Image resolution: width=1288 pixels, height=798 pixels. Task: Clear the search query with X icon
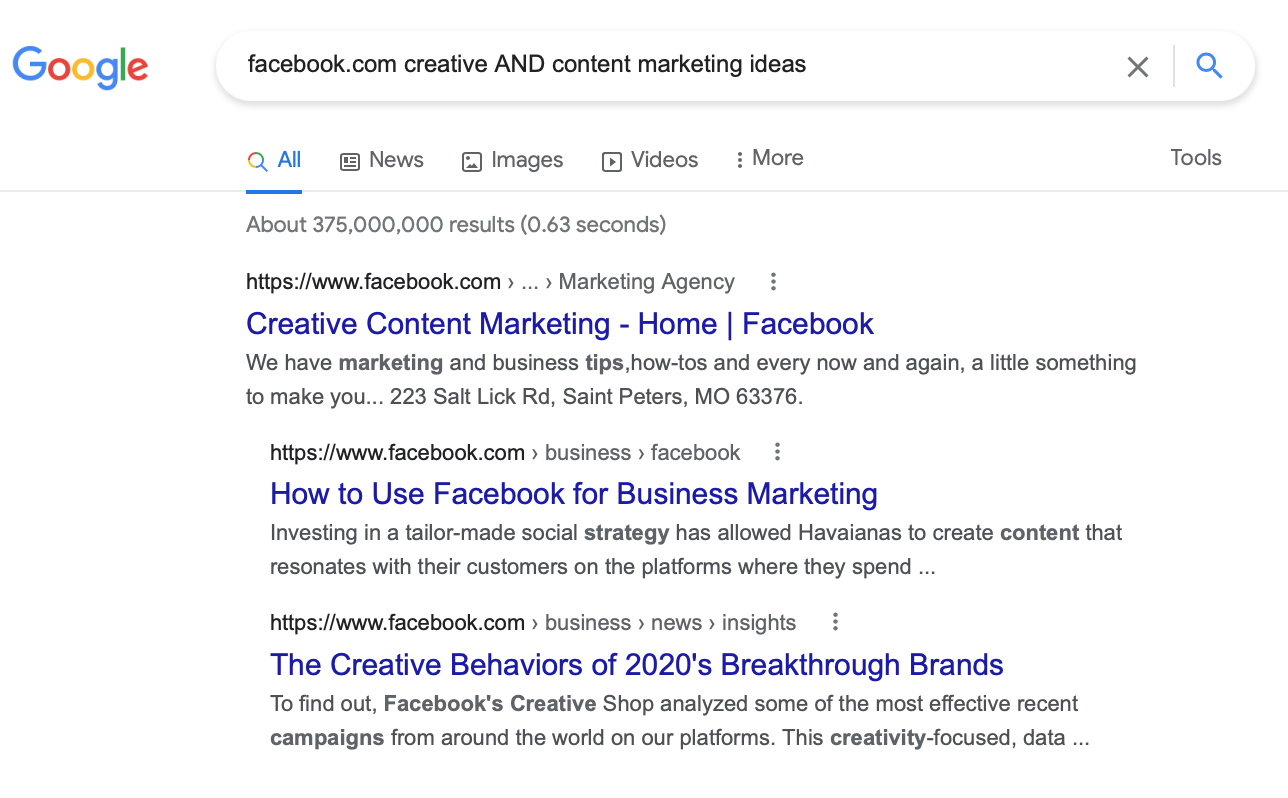[1137, 67]
